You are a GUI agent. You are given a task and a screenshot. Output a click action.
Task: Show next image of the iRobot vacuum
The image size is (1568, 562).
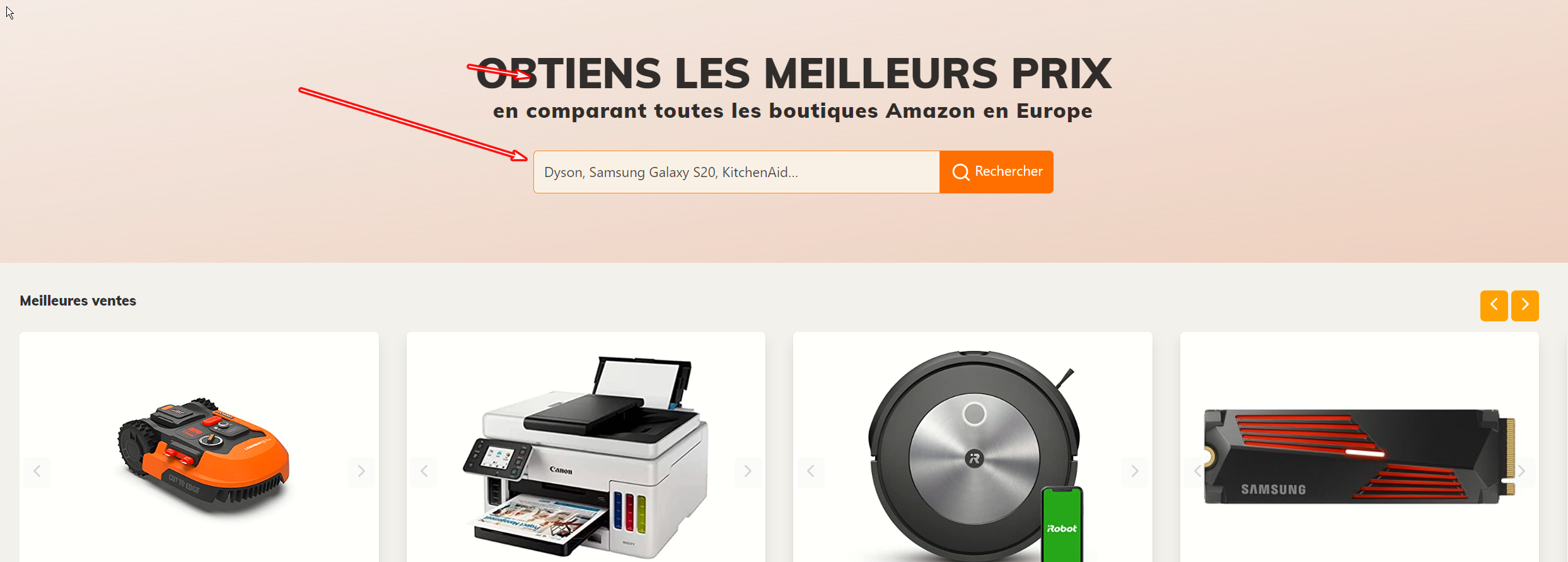1135,471
